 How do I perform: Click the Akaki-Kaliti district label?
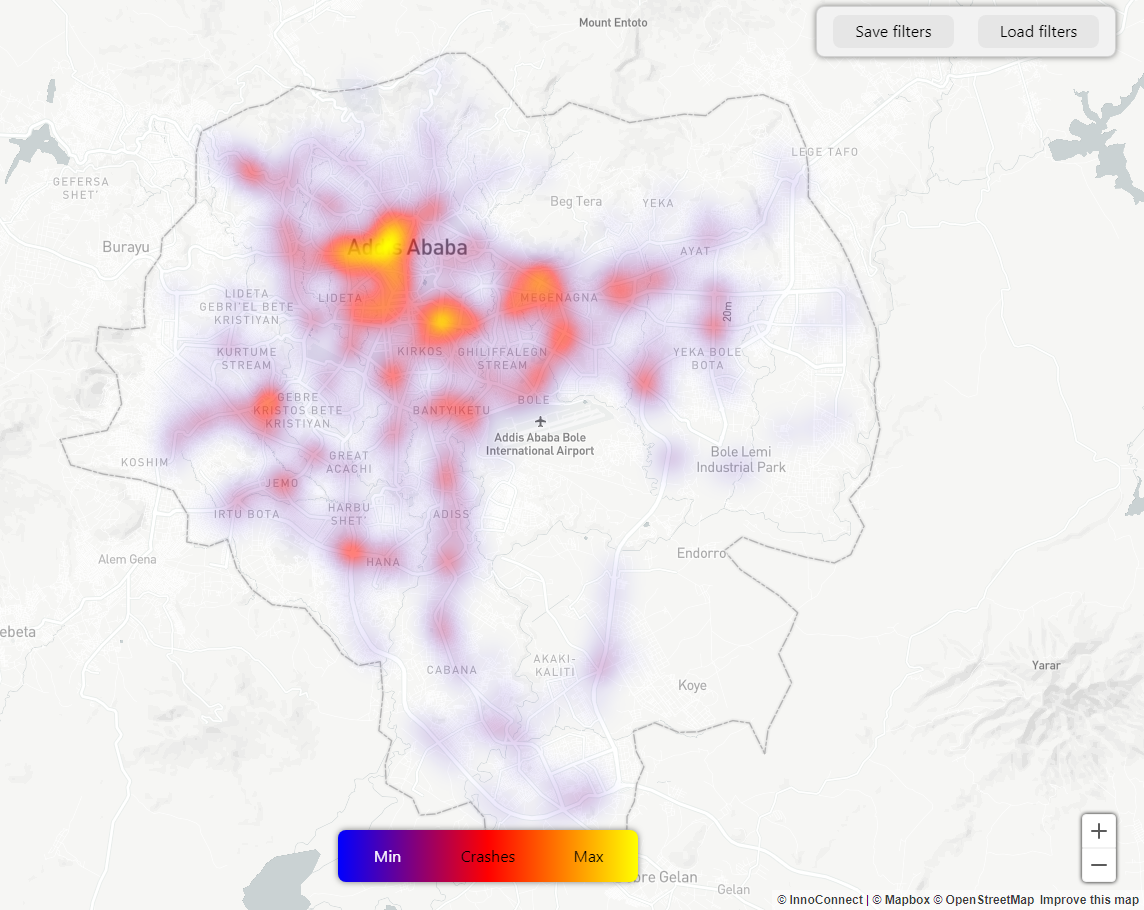click(x=555, y=665)
